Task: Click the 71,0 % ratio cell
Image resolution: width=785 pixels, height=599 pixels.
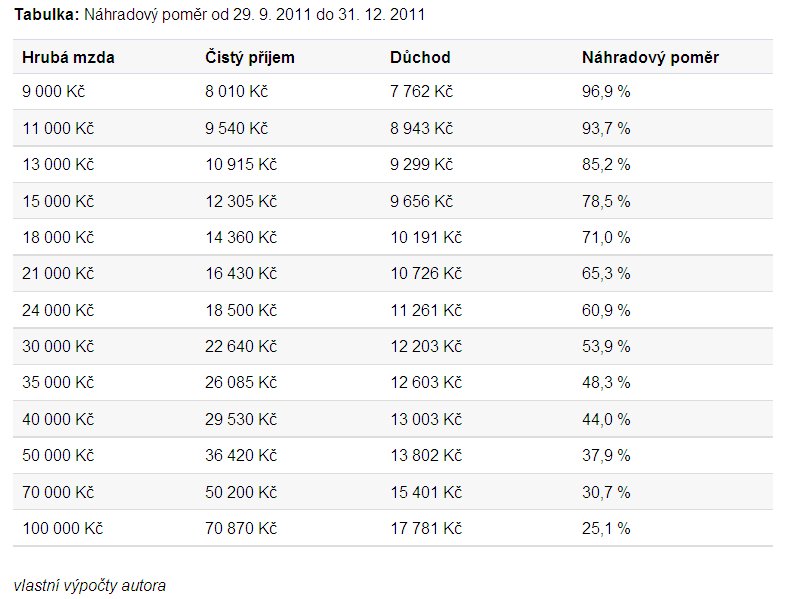Action: (x=606, y=237)
